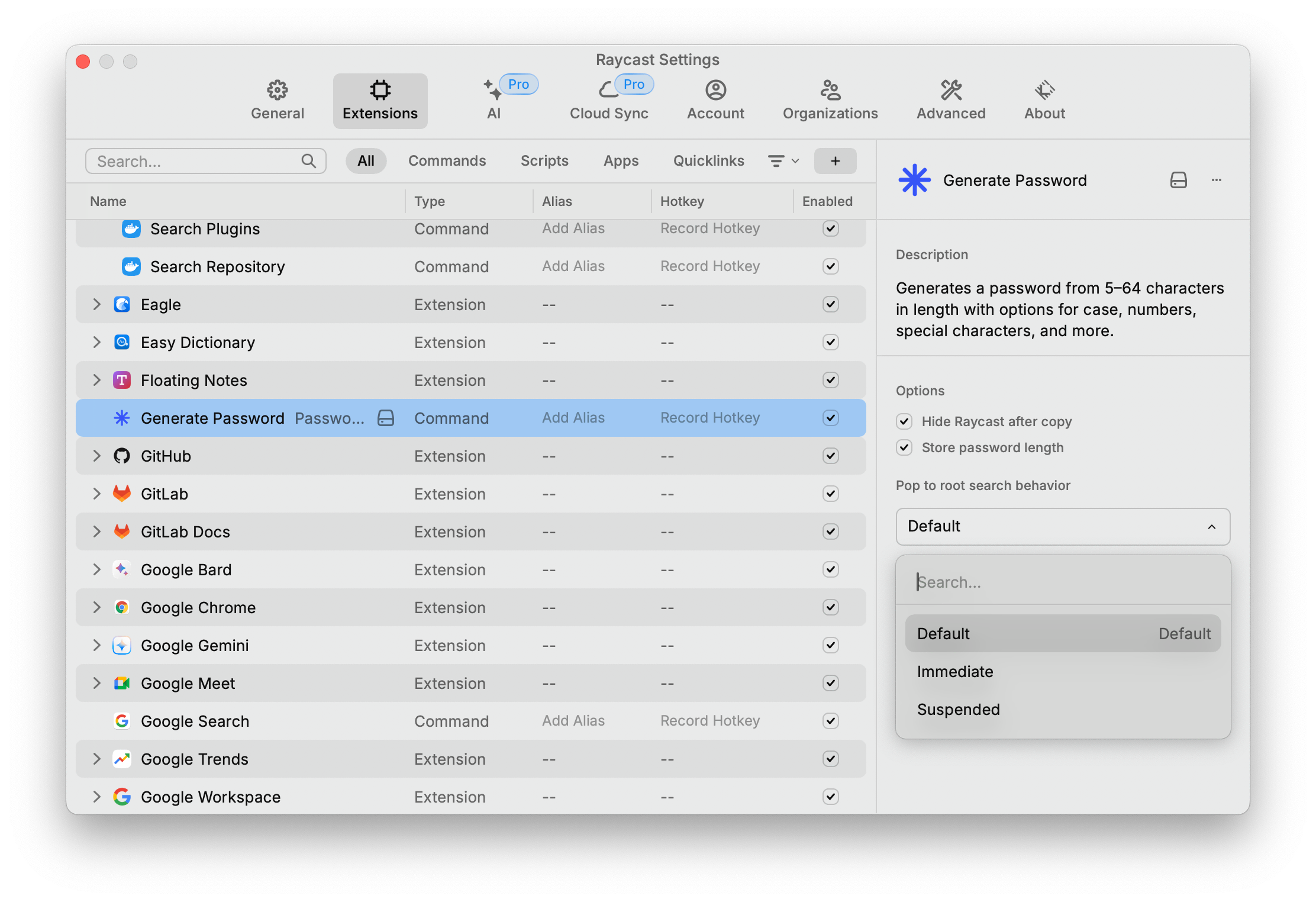Screen dimensions: 1316x902
Task: Switch to the Scripts tab
Action: 545,160
